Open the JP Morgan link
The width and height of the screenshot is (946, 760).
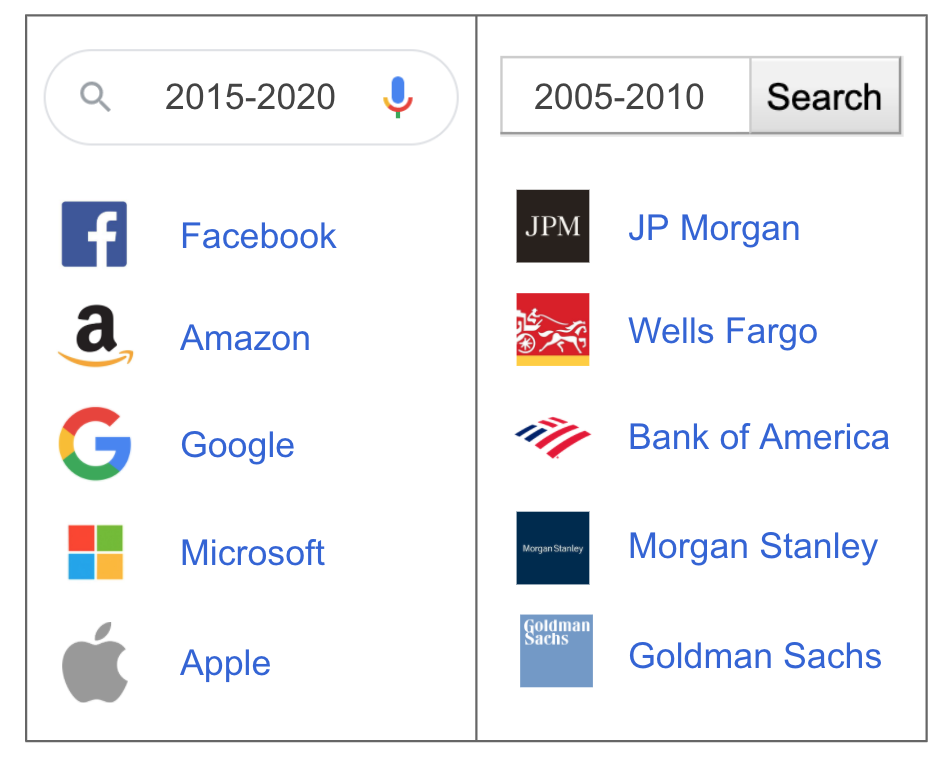click(x=714, y=229)
